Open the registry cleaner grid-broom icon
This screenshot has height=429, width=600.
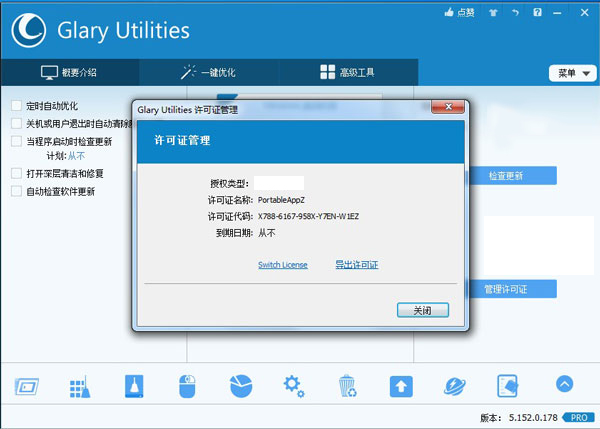click(80, 387)
